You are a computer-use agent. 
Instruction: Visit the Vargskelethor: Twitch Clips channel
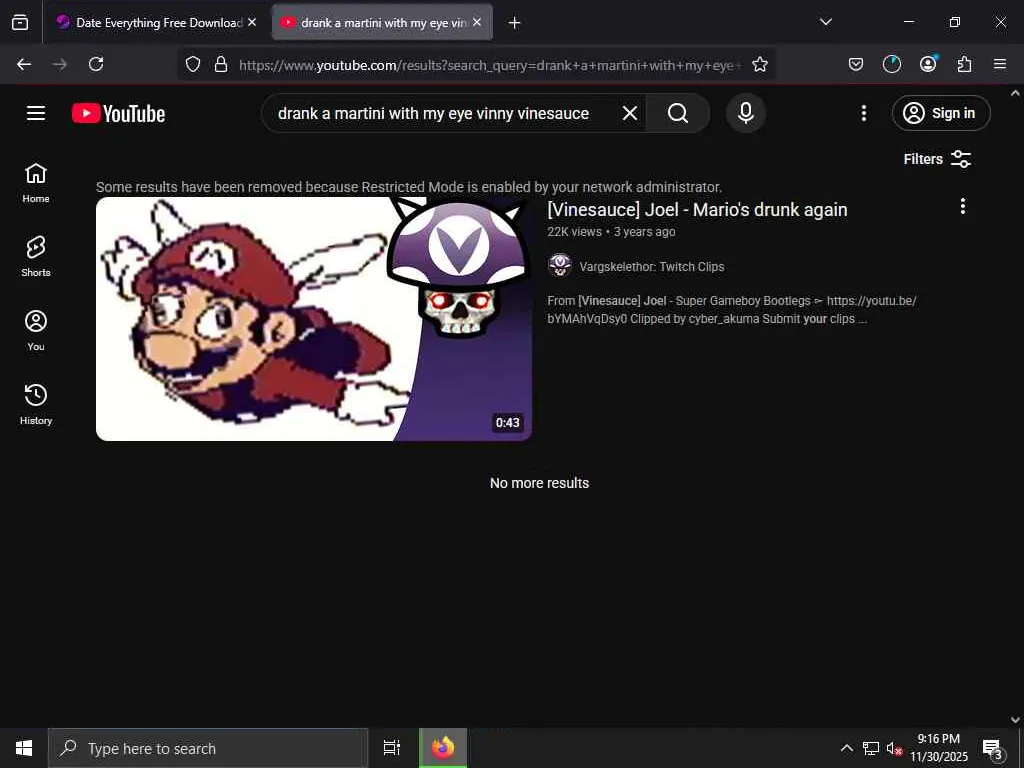(651, 266)
